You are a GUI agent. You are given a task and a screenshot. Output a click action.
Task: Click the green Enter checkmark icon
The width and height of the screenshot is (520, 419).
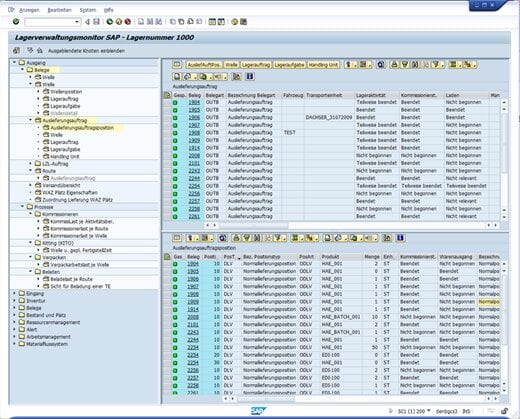point(16,22)
